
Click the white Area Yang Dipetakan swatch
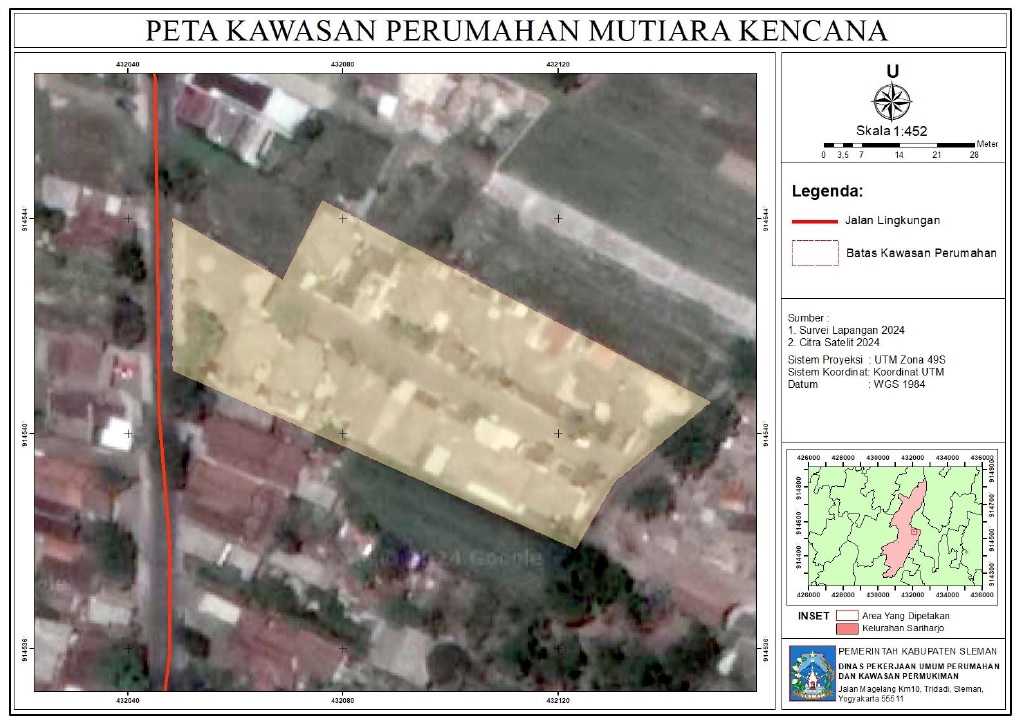(x=847, y=616)
